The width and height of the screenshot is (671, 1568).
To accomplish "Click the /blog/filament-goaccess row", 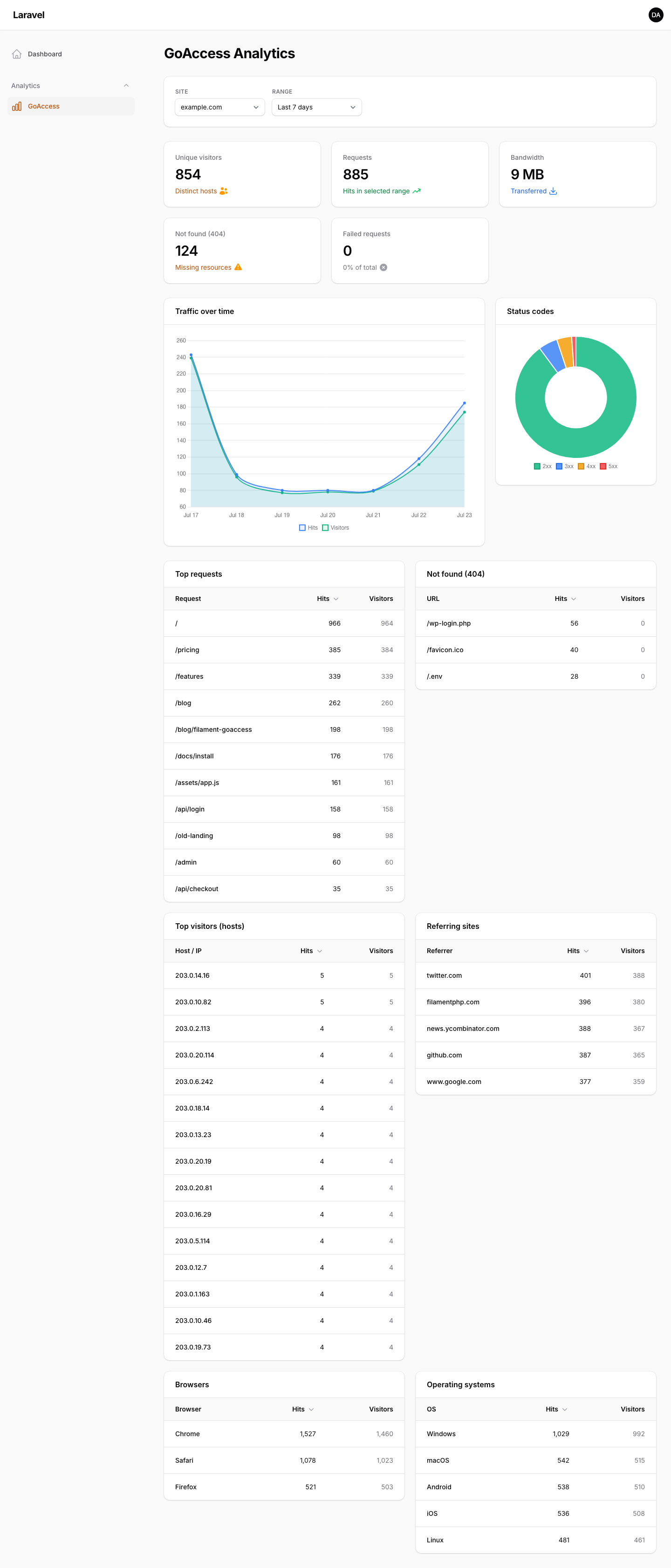I will [284, 730].
